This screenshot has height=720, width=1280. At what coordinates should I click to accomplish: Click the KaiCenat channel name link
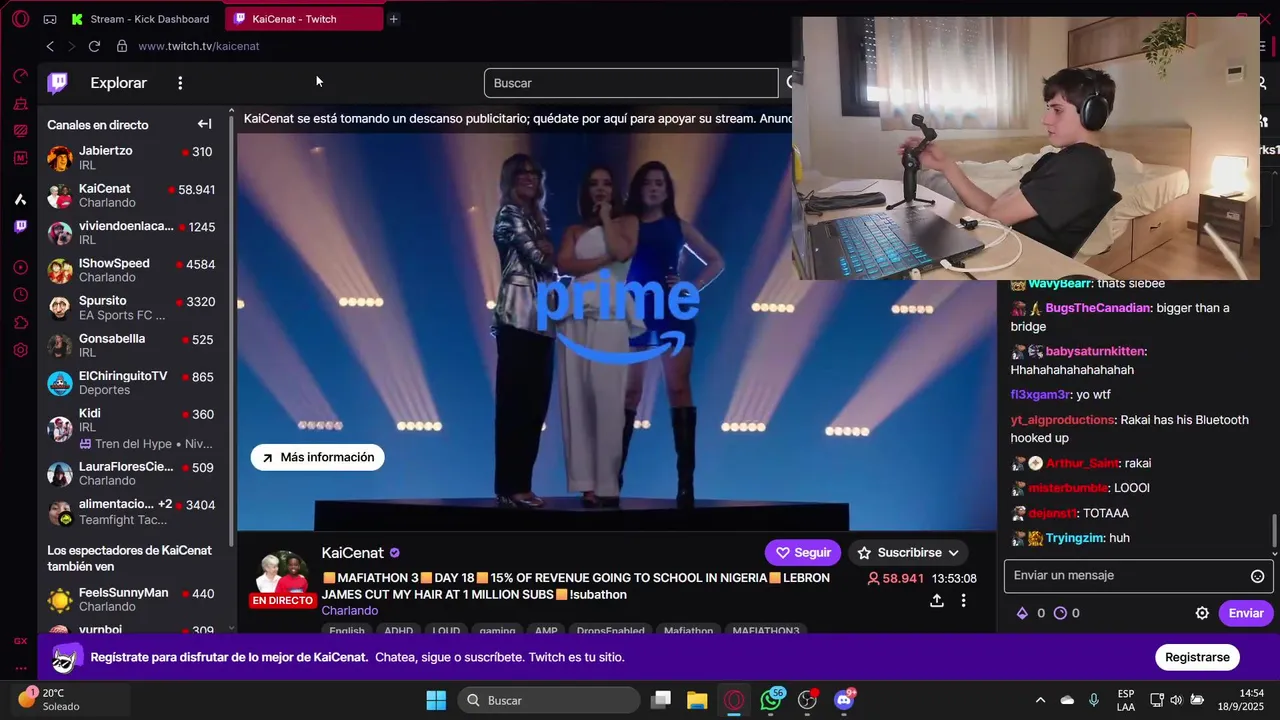pyautogui.click(x=353, y=553)
